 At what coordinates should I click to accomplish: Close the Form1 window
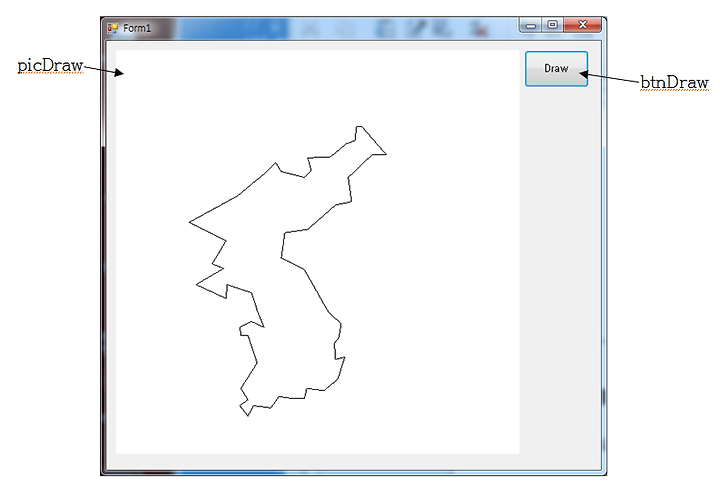pyautogui.click(x=582, y=25)
